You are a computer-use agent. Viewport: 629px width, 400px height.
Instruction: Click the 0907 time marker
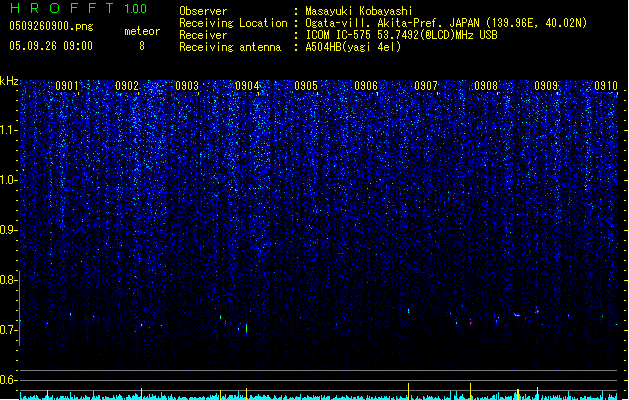pyautogui.click(x=426, y=86)
